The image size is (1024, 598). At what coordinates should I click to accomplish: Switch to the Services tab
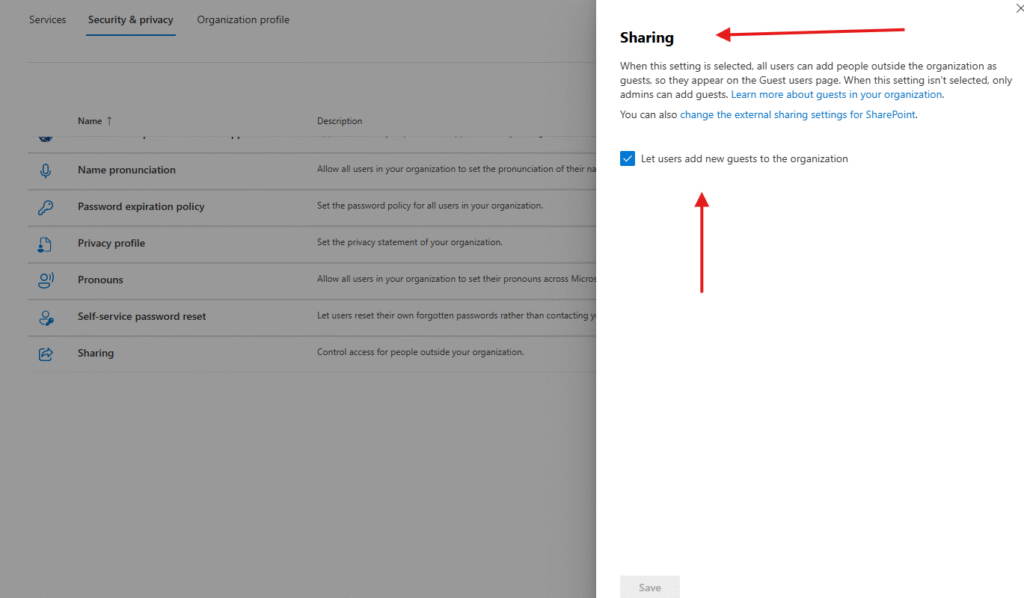47,20
